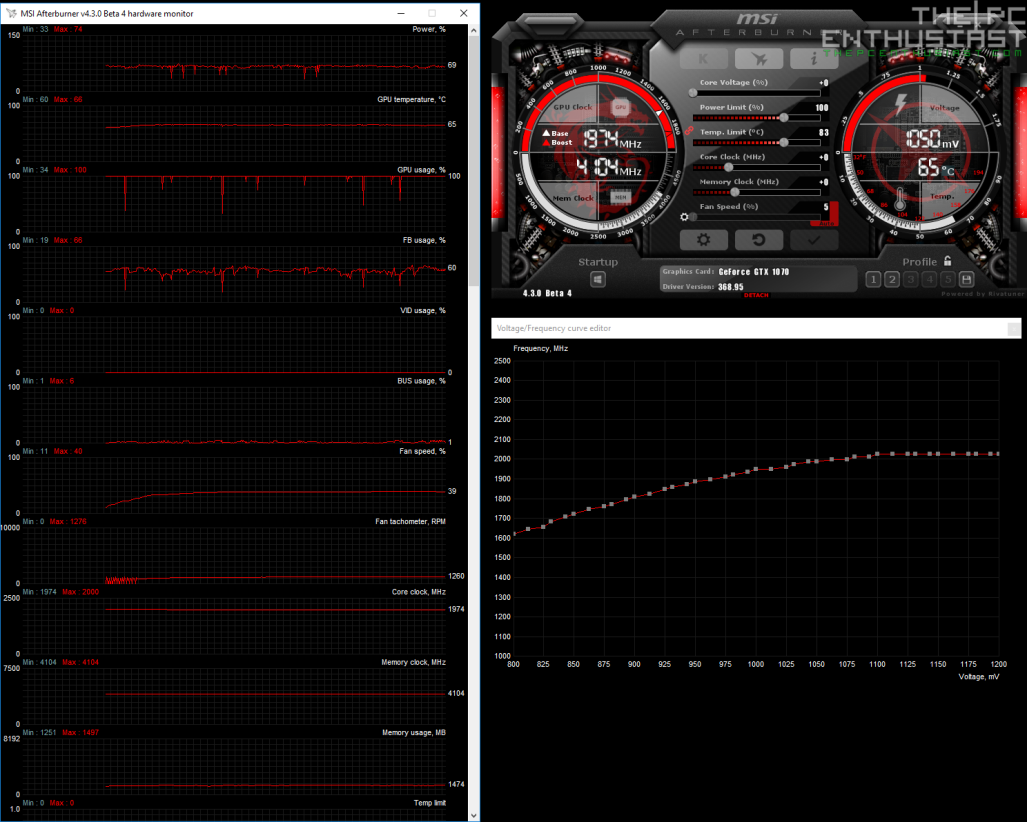Click the Memory Clock +0 value field

tap(824, 183)
